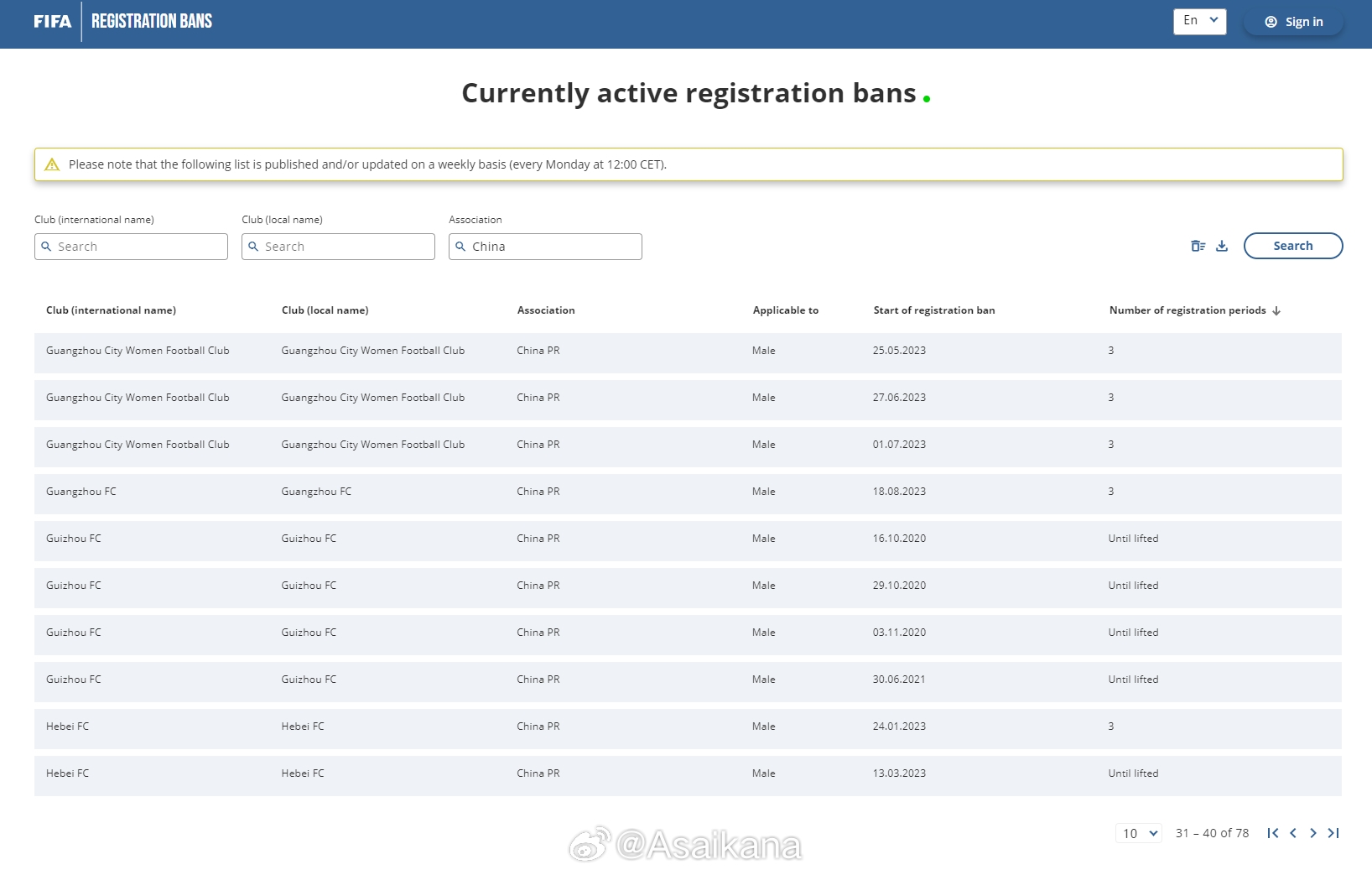Click the Sign in button
The image size is (1372, 875).
(1293, 22)
